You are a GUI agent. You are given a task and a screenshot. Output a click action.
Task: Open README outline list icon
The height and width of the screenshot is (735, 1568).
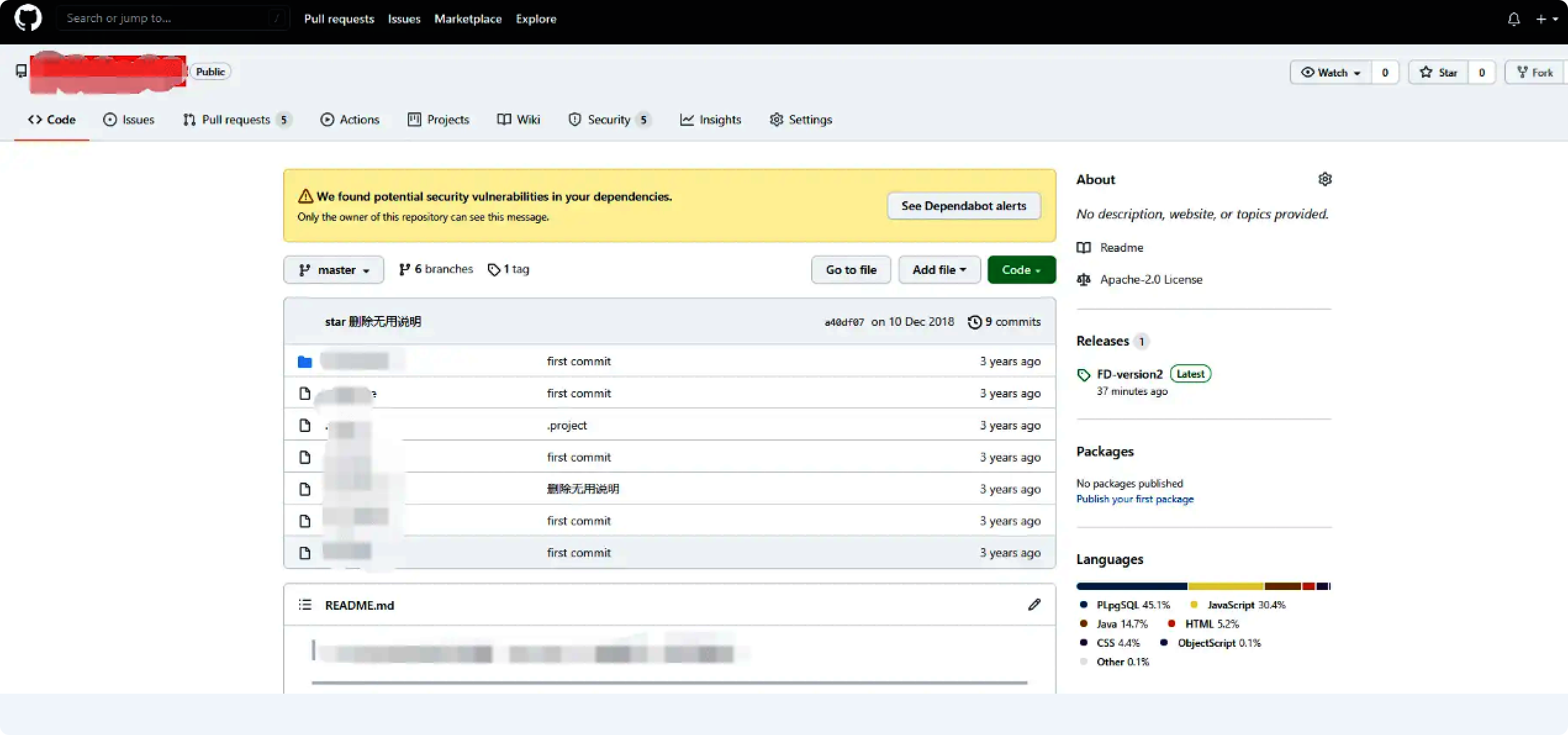point(305,605)
